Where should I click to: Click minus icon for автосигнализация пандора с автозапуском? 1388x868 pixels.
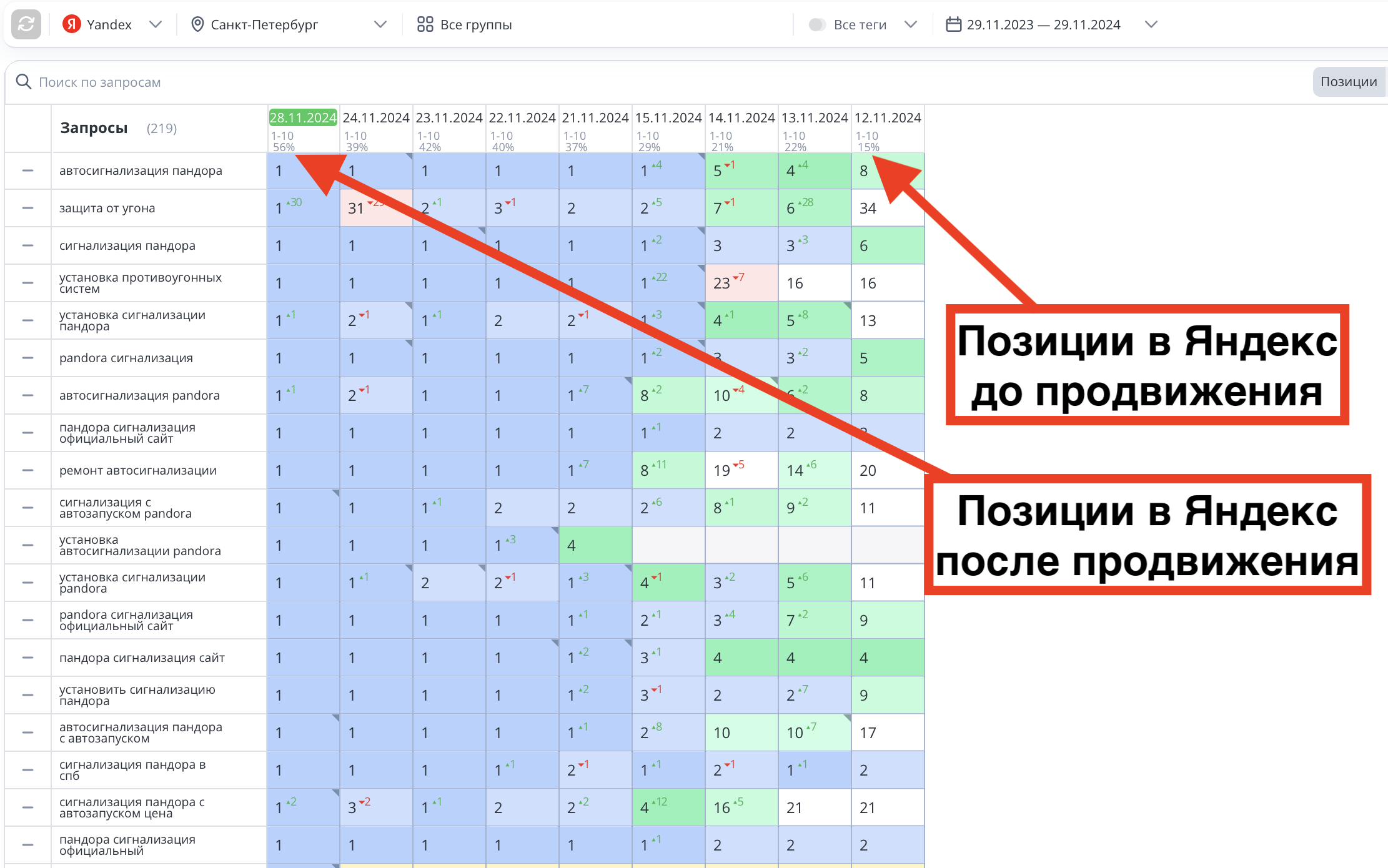27,732
